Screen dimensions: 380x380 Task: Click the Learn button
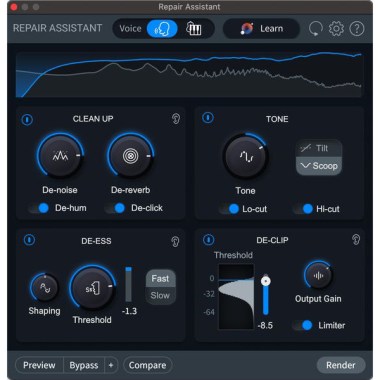click(x=261, y=29)
